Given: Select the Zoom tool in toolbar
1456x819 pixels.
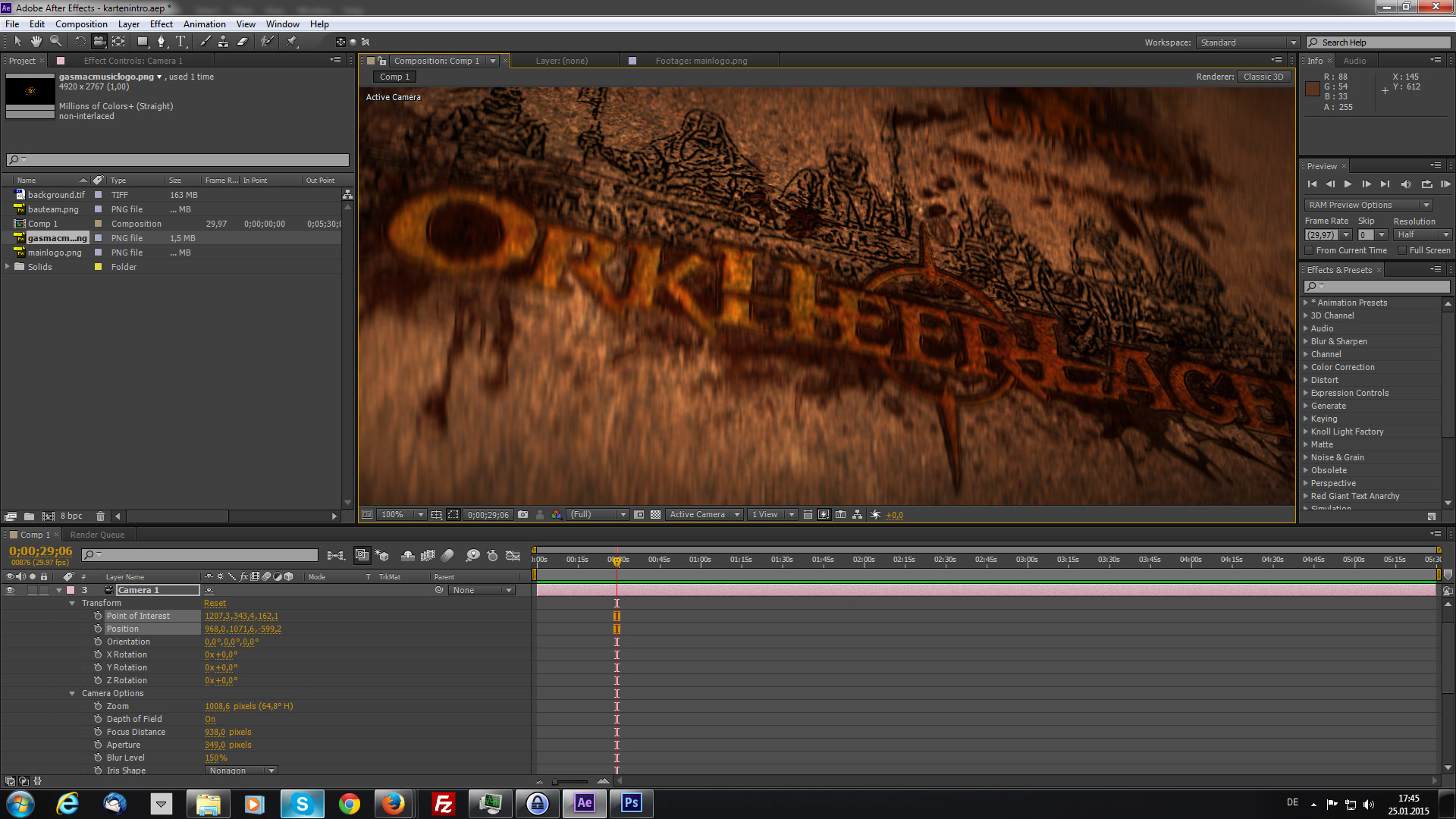Looking at the screenshot, I should (55, 42).
